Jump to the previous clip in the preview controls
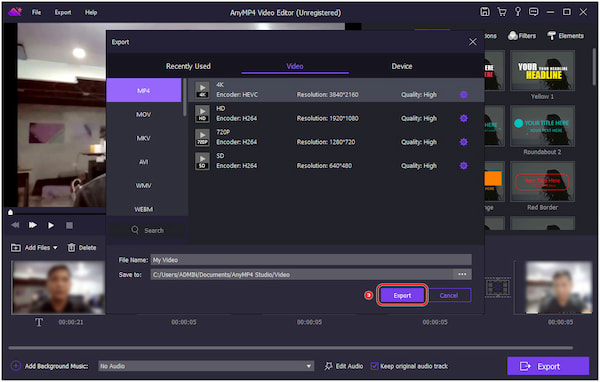Image resolution: width=600 pixels, height=382 pixels. 15,225
